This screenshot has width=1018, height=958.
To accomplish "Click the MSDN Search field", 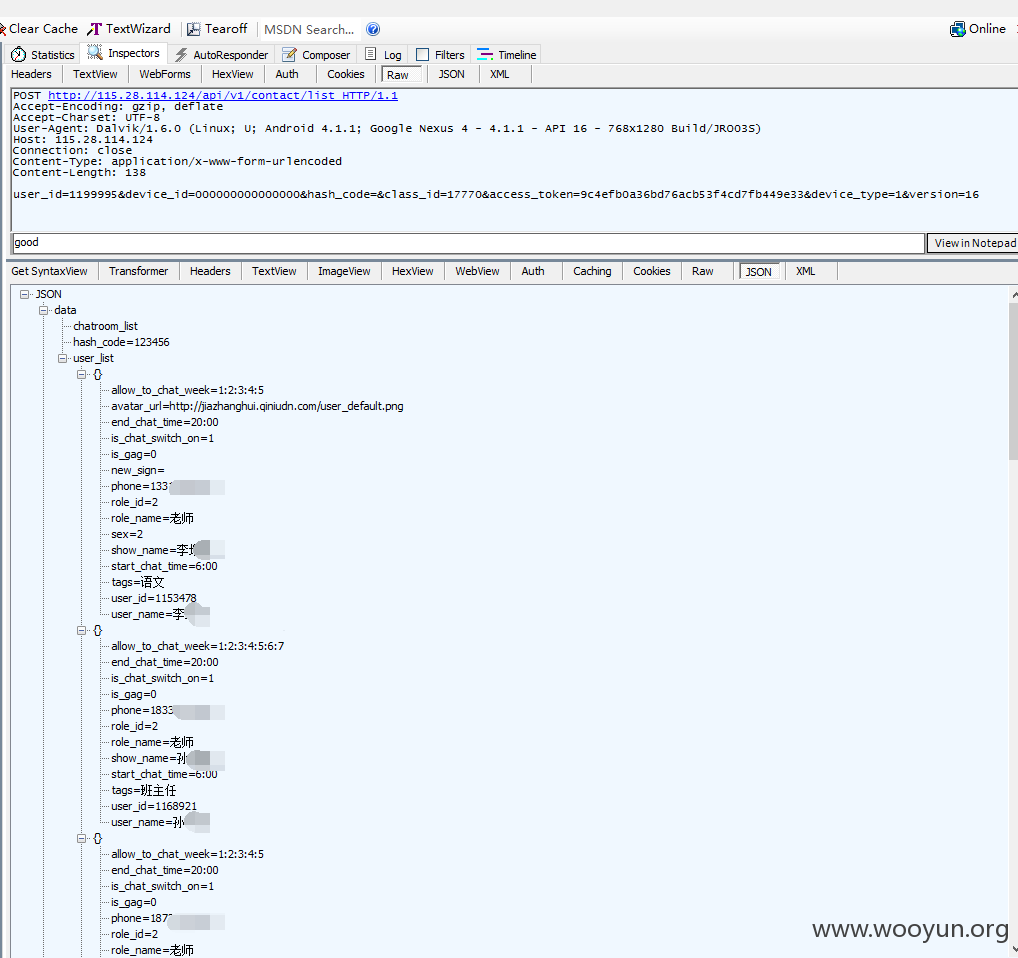I will 309,29.
